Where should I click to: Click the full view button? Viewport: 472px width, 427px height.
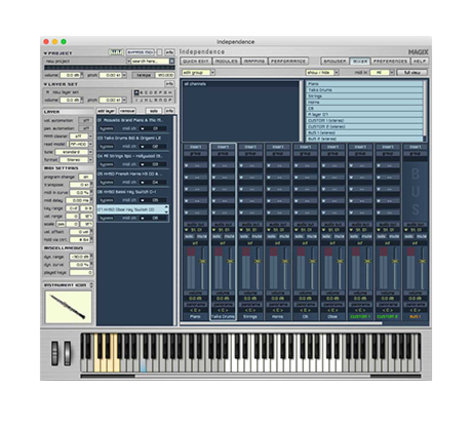412,72
